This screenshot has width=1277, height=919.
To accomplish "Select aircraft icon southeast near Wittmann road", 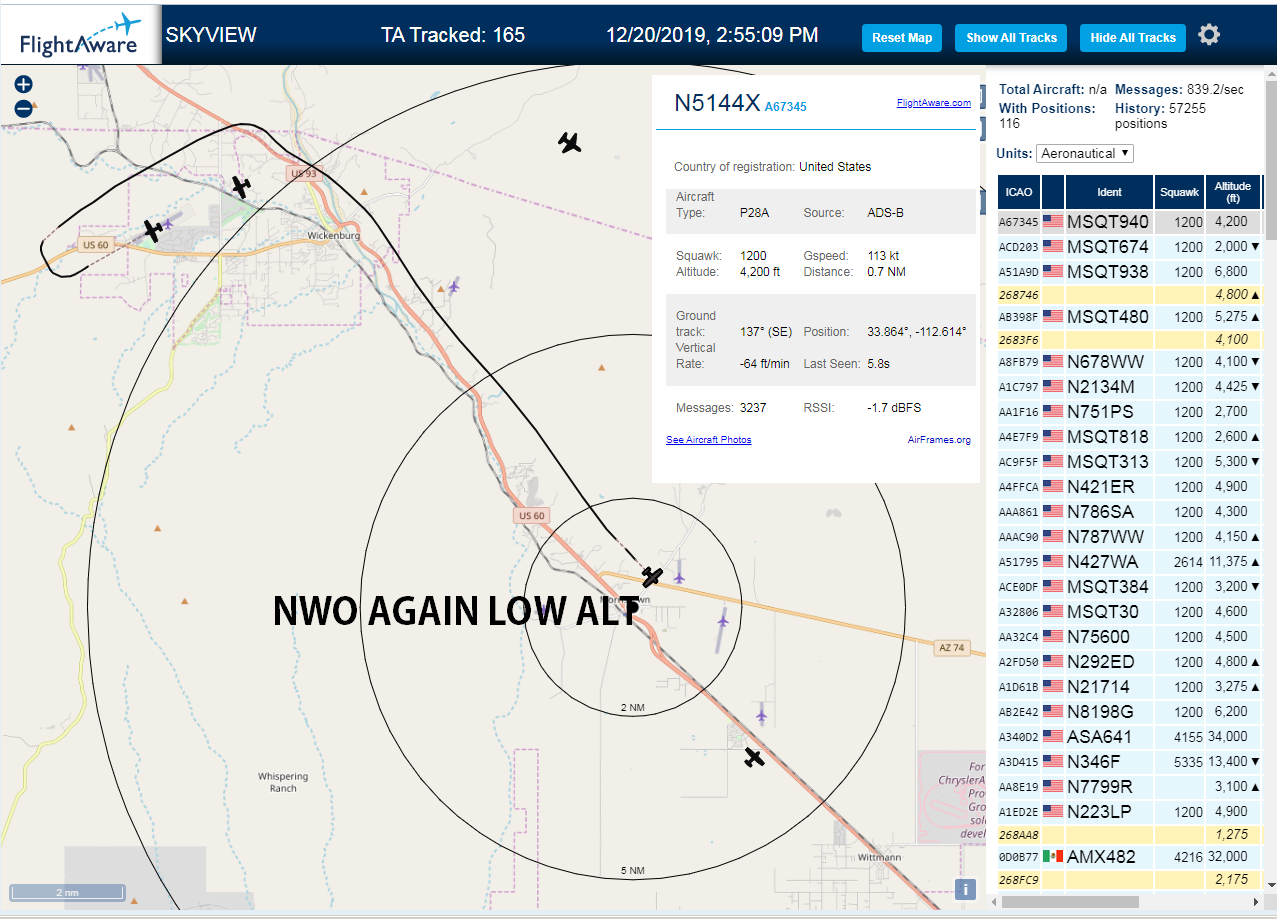I will click(x=755, y=758).
